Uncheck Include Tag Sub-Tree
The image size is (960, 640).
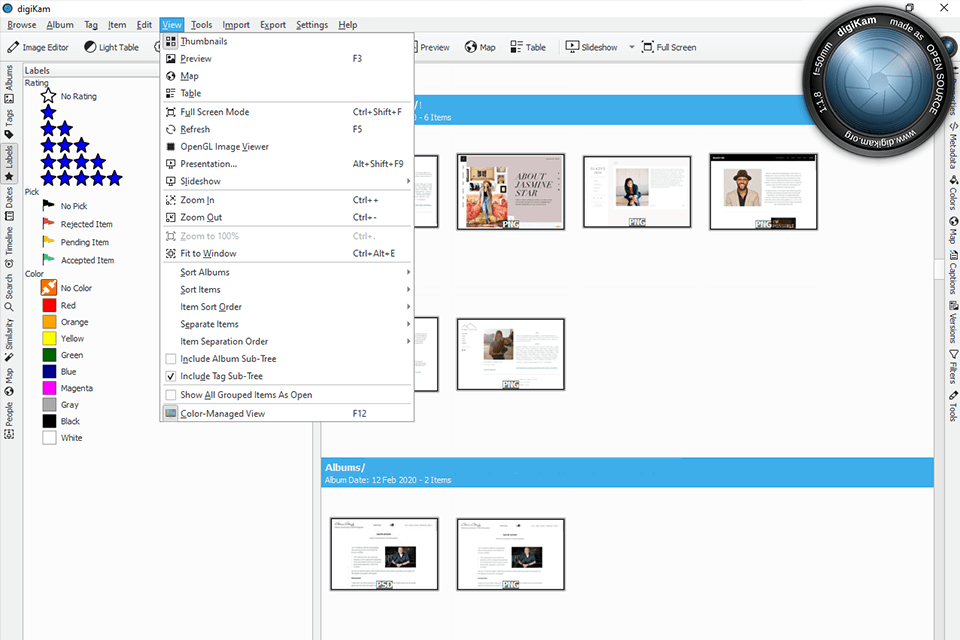coord(171,376)
